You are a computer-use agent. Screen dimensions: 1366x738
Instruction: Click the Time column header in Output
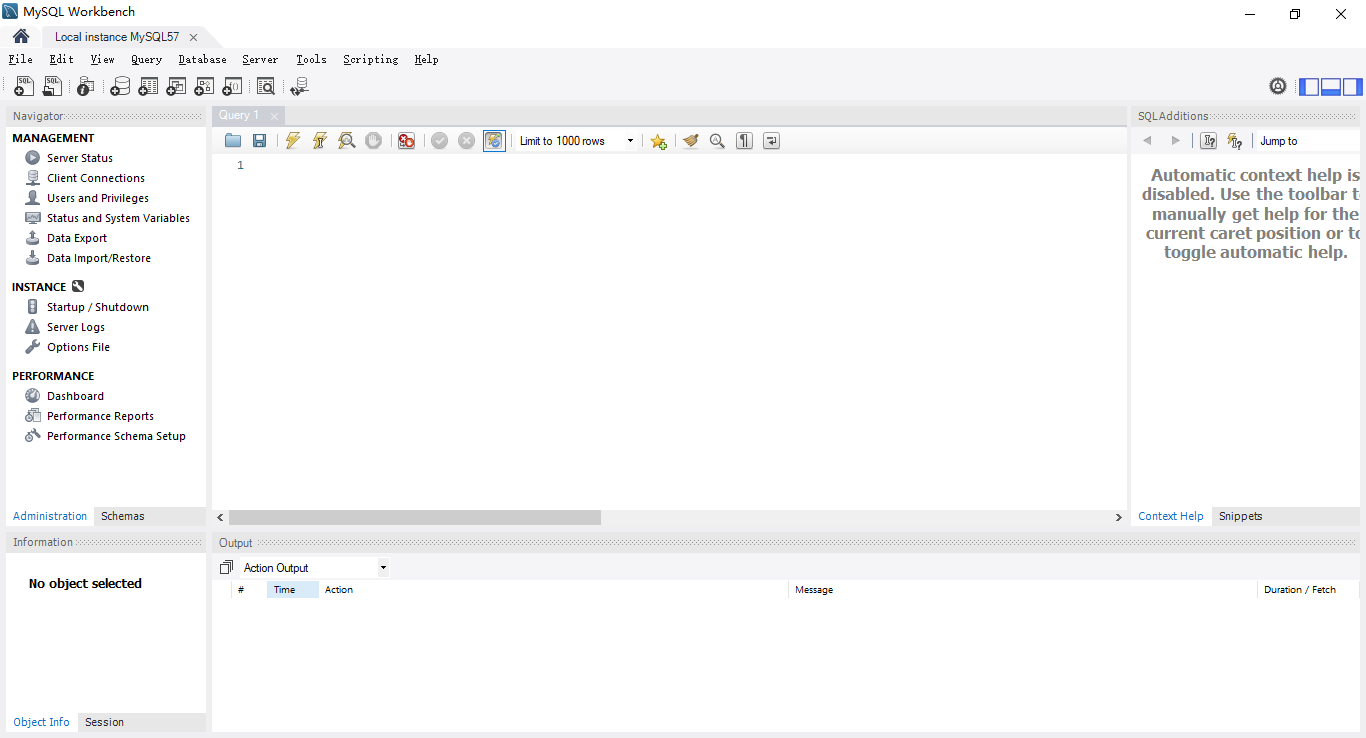[x=292, y=590]
